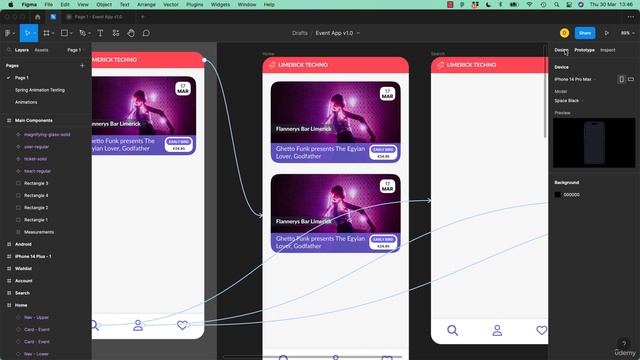Screen dimensions: 640x360
Task: Switch to the Assets tab
Action: (x=41, y=50)
